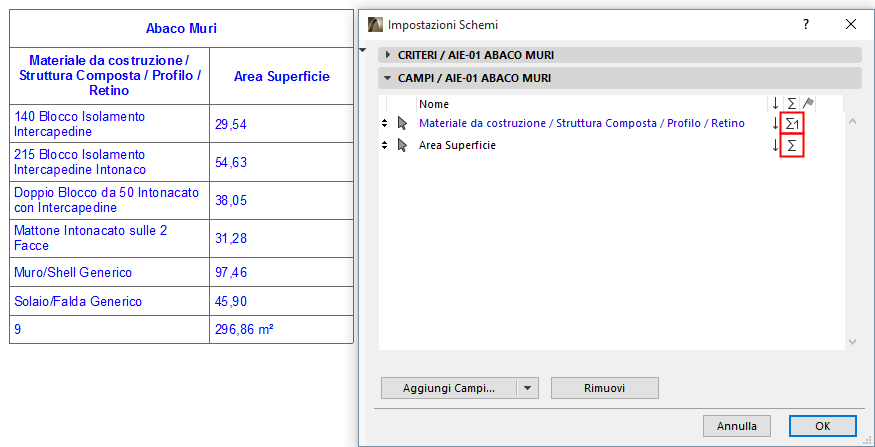This screenshot has width=875, height=447.
Task: Collapse the CAMPI / AIE-01 ABACO MURI section
Action: (388, 78)
